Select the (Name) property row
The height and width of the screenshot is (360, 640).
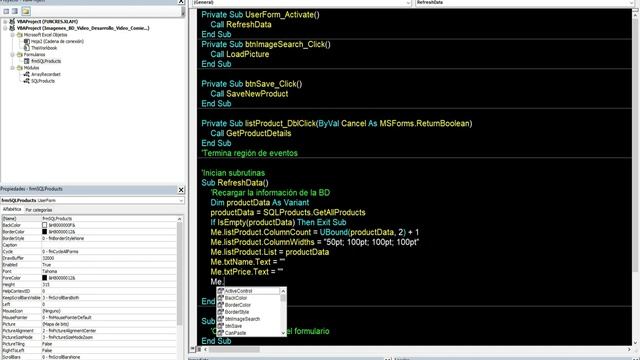point(89,219)
